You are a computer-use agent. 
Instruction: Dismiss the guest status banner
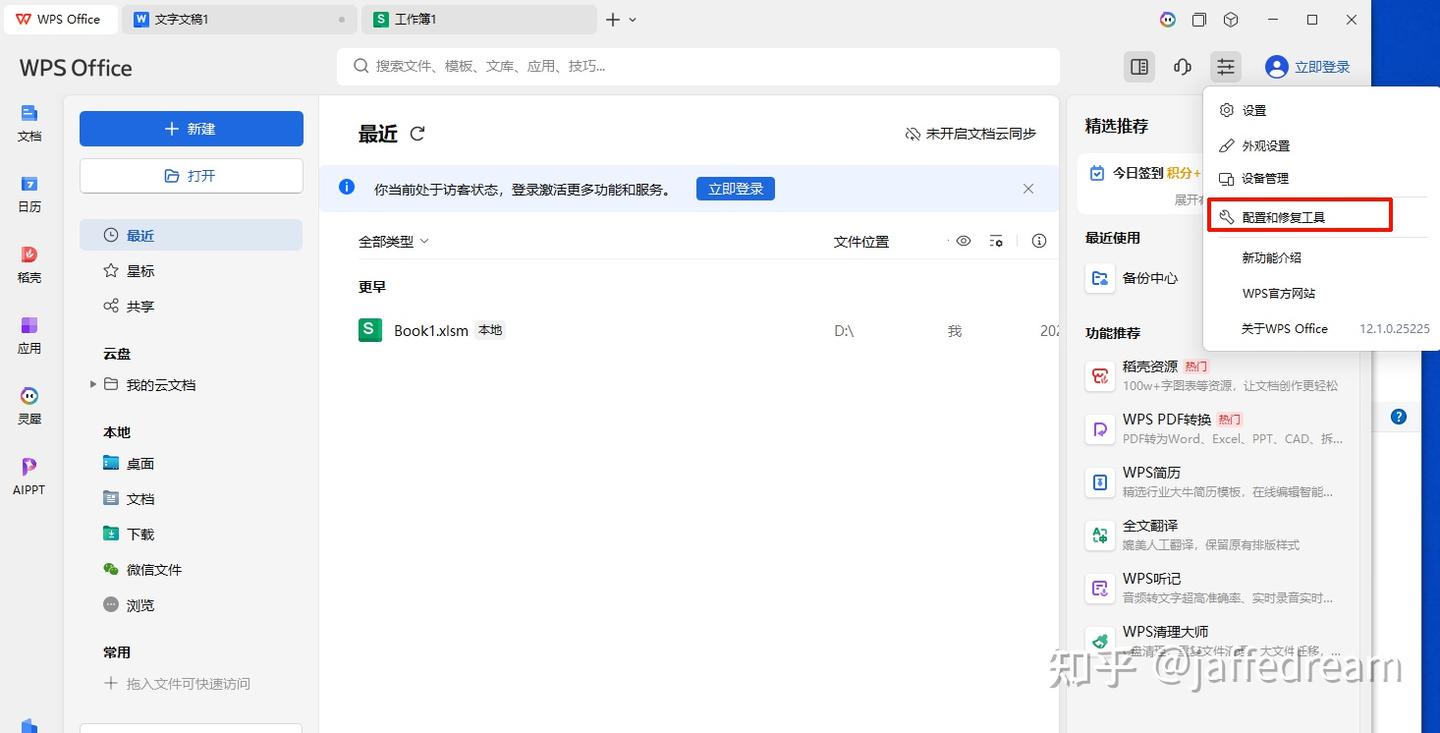1028,188
